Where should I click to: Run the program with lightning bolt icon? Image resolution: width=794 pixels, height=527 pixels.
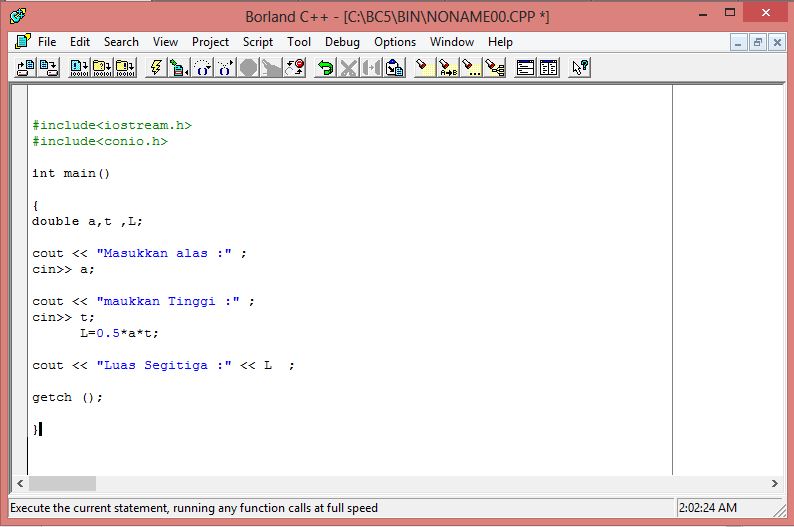pos(156,67)
